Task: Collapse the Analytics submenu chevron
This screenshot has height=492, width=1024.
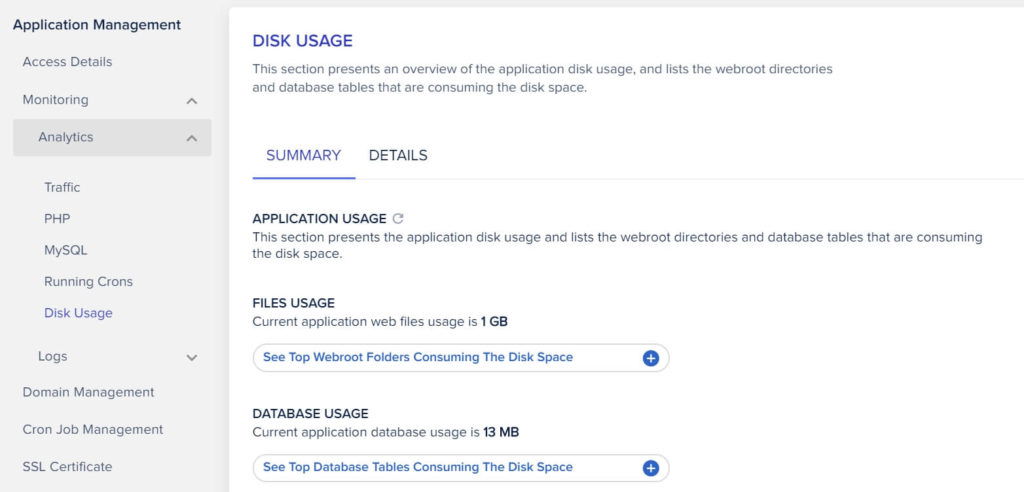Action: [x=191, y=138]
